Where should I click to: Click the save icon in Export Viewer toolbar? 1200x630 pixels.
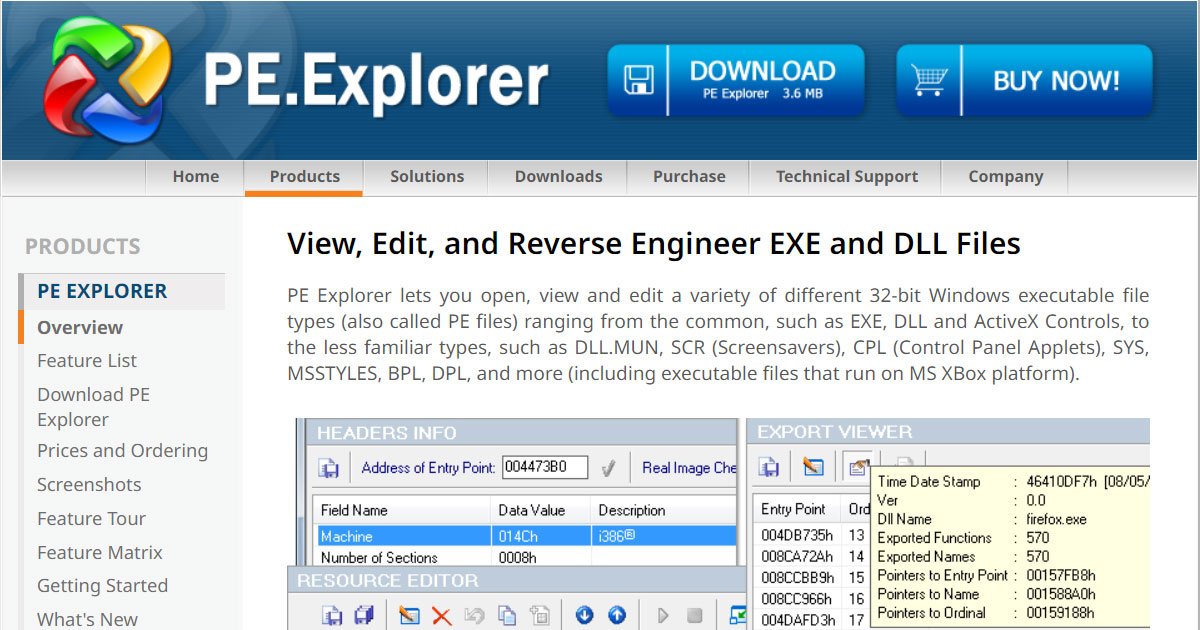[768, 467]
